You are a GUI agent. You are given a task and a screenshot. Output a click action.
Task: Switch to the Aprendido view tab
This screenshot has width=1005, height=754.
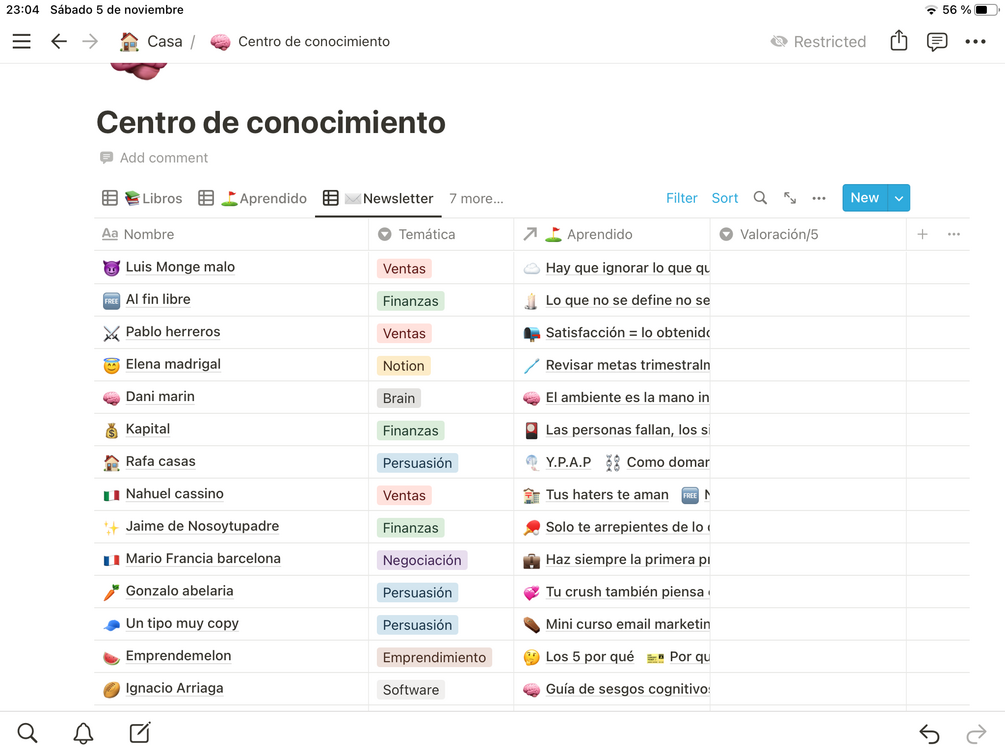coord(253,199)
